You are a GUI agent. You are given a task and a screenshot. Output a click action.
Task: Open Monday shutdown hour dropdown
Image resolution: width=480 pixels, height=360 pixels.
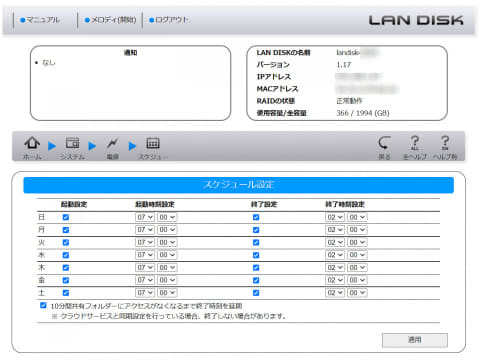(x=335, y=230)
